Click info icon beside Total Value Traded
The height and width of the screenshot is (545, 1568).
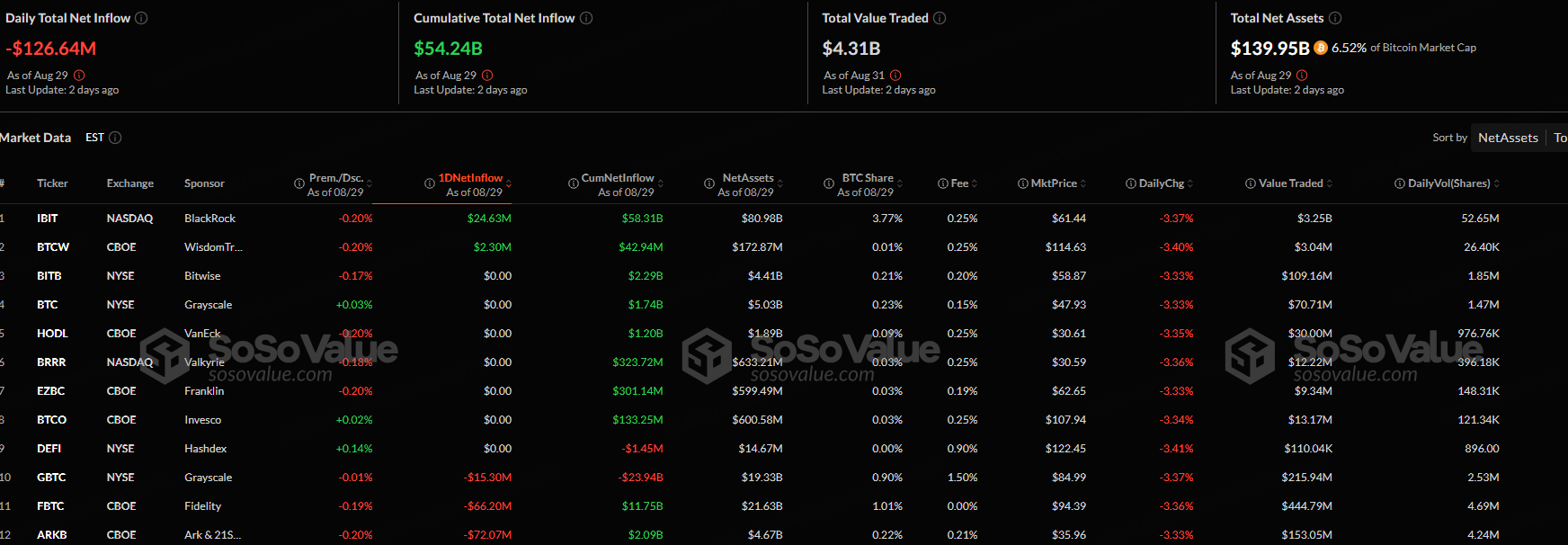[x=940, y=18]
